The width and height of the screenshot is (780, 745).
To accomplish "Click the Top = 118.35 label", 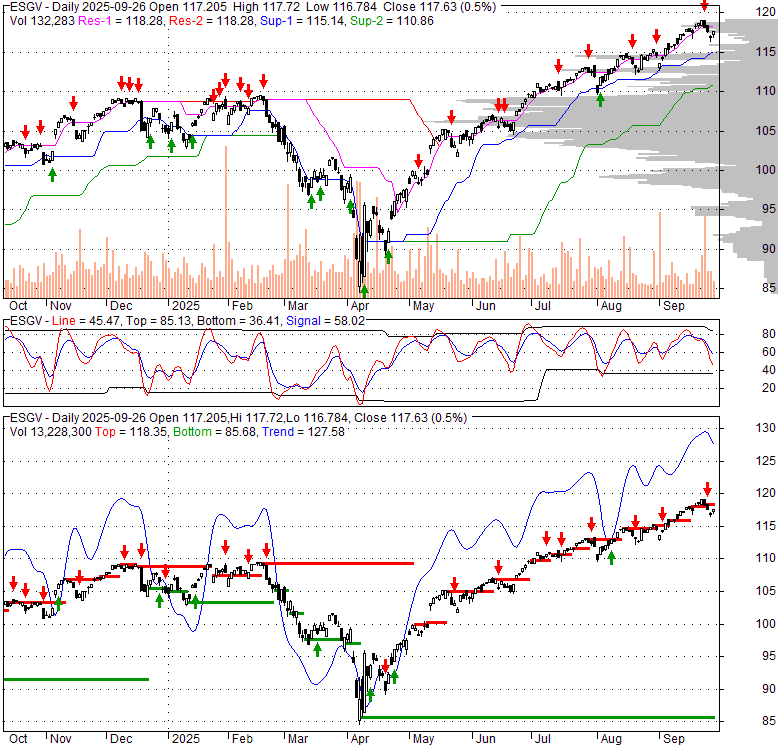I will click(x=130, y=432).
